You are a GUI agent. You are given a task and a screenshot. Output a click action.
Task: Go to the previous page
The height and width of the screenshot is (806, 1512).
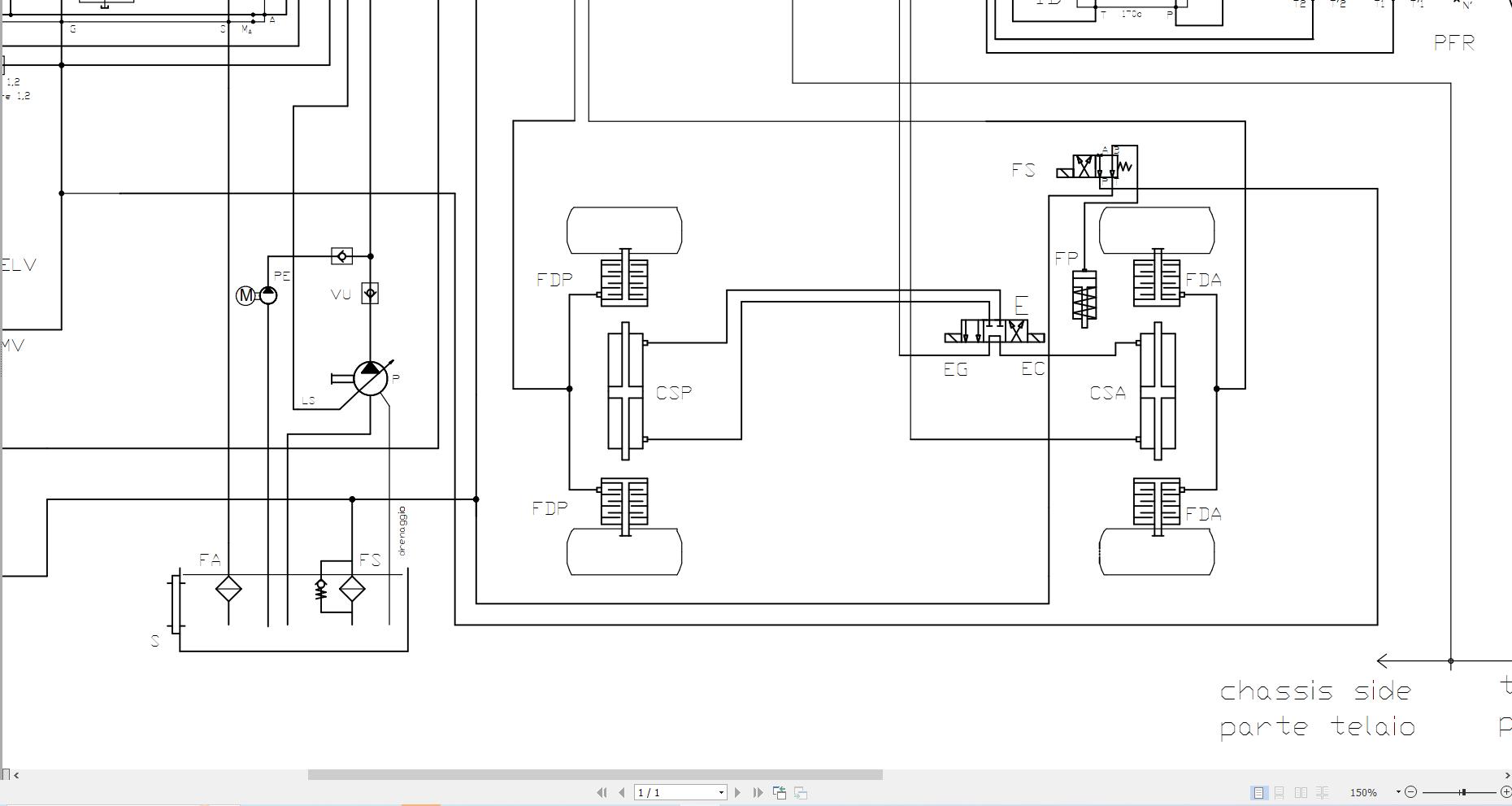point(622,792)
